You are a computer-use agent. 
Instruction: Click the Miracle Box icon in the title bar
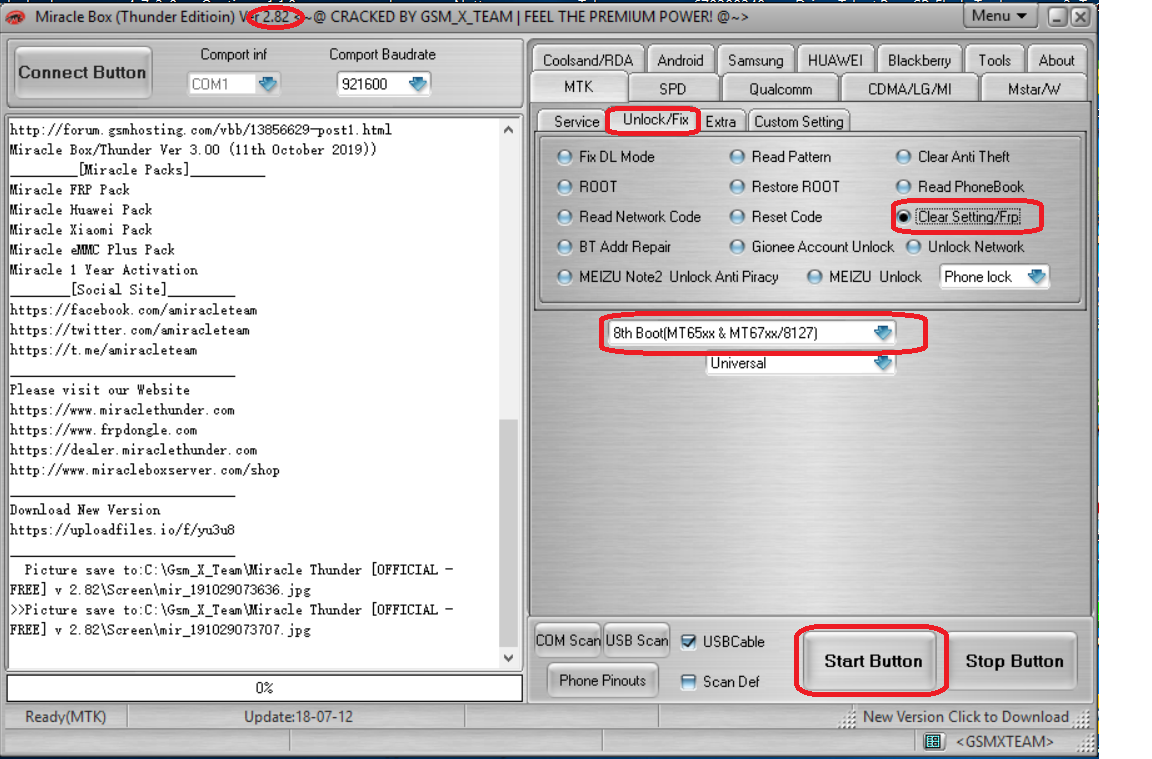pyautogui.click(x=14, y=16)
